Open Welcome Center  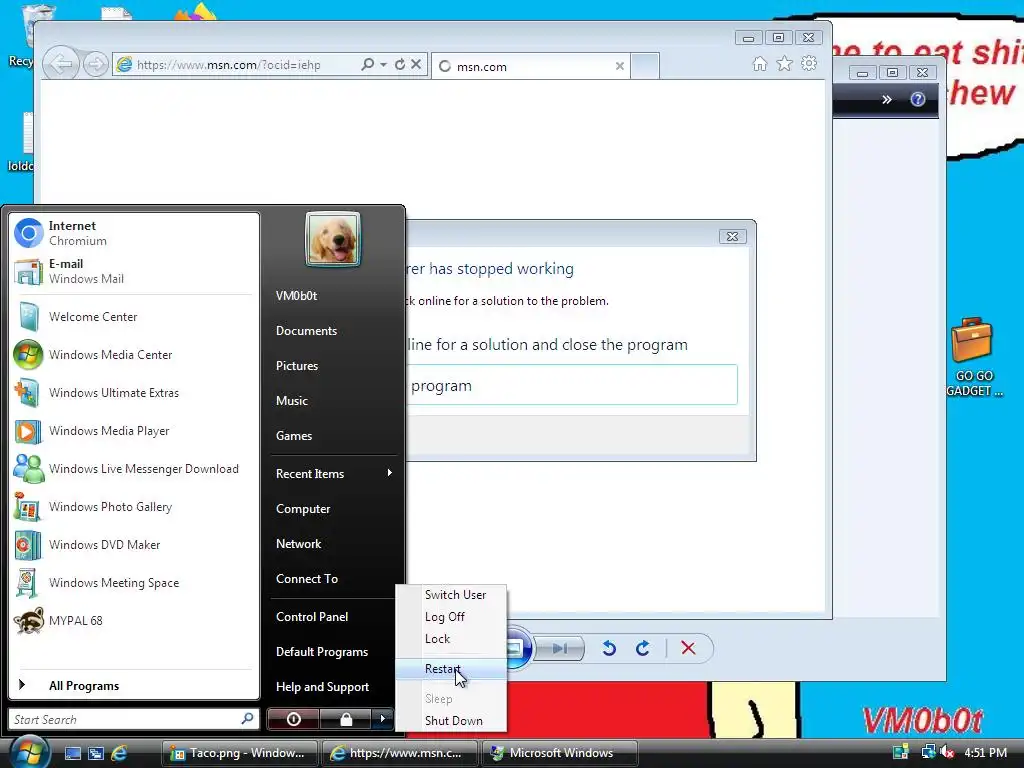[134, 317]
